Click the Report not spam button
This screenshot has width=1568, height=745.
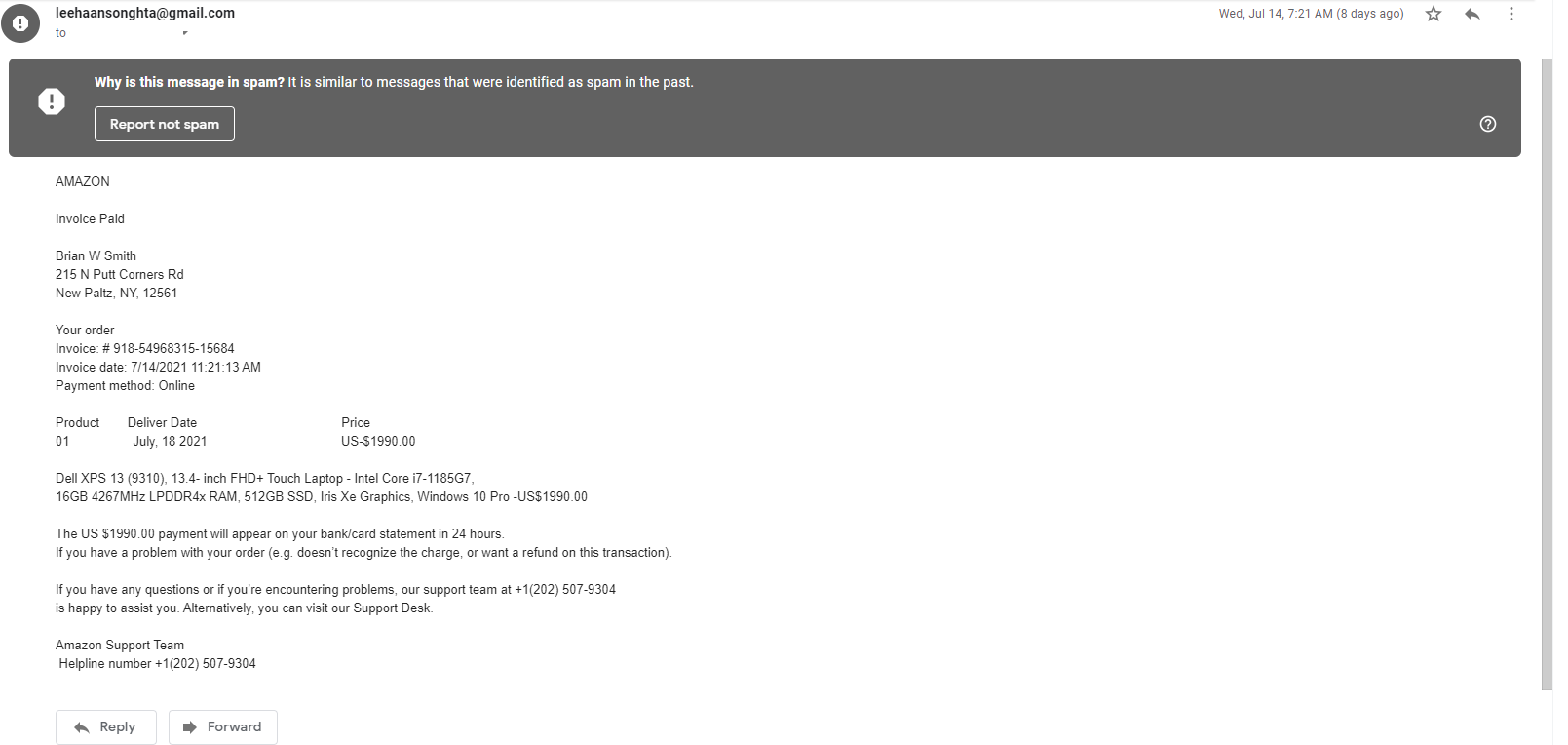point(165,124)
